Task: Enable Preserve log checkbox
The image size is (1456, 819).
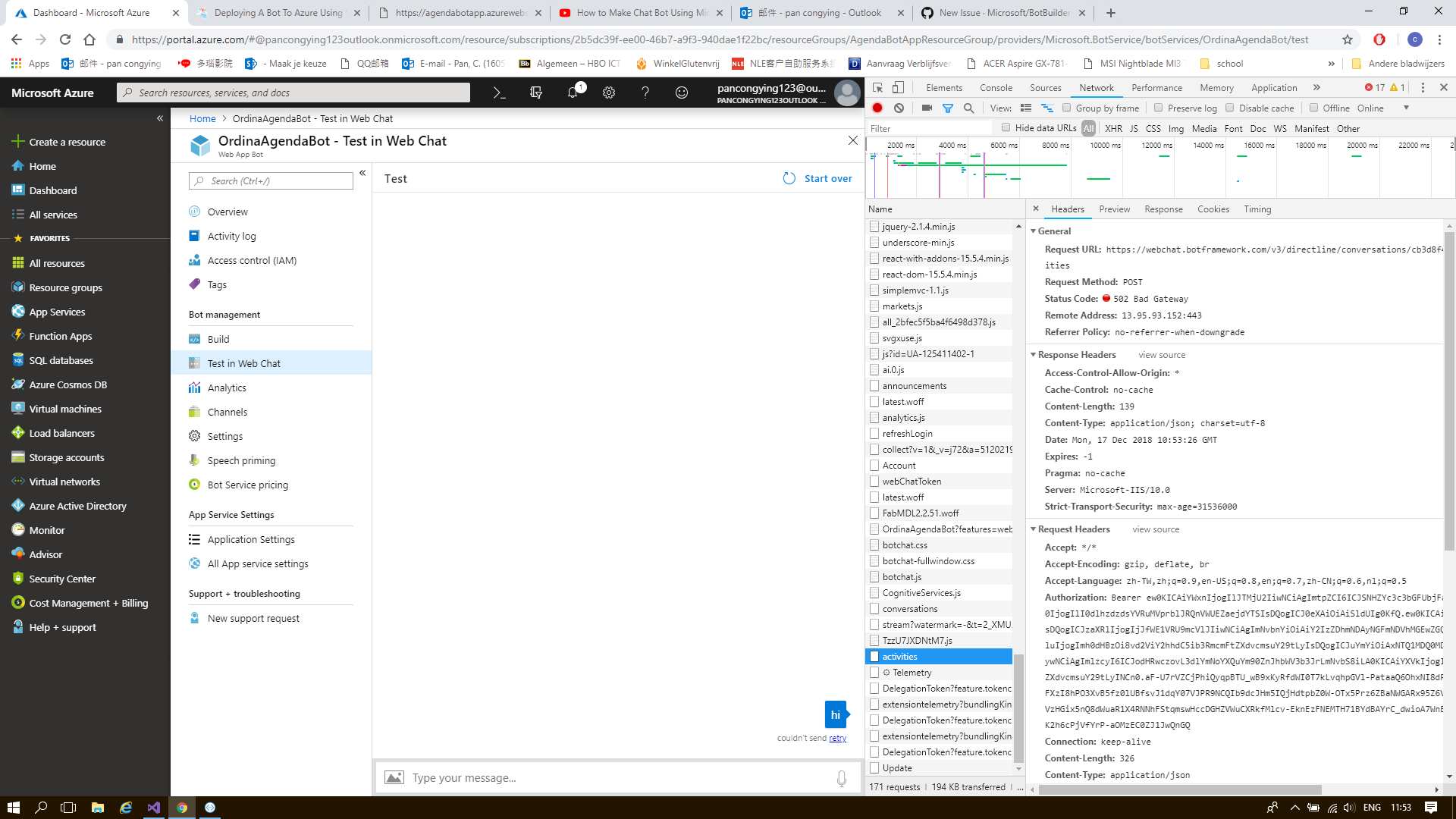Action: 1159,108
